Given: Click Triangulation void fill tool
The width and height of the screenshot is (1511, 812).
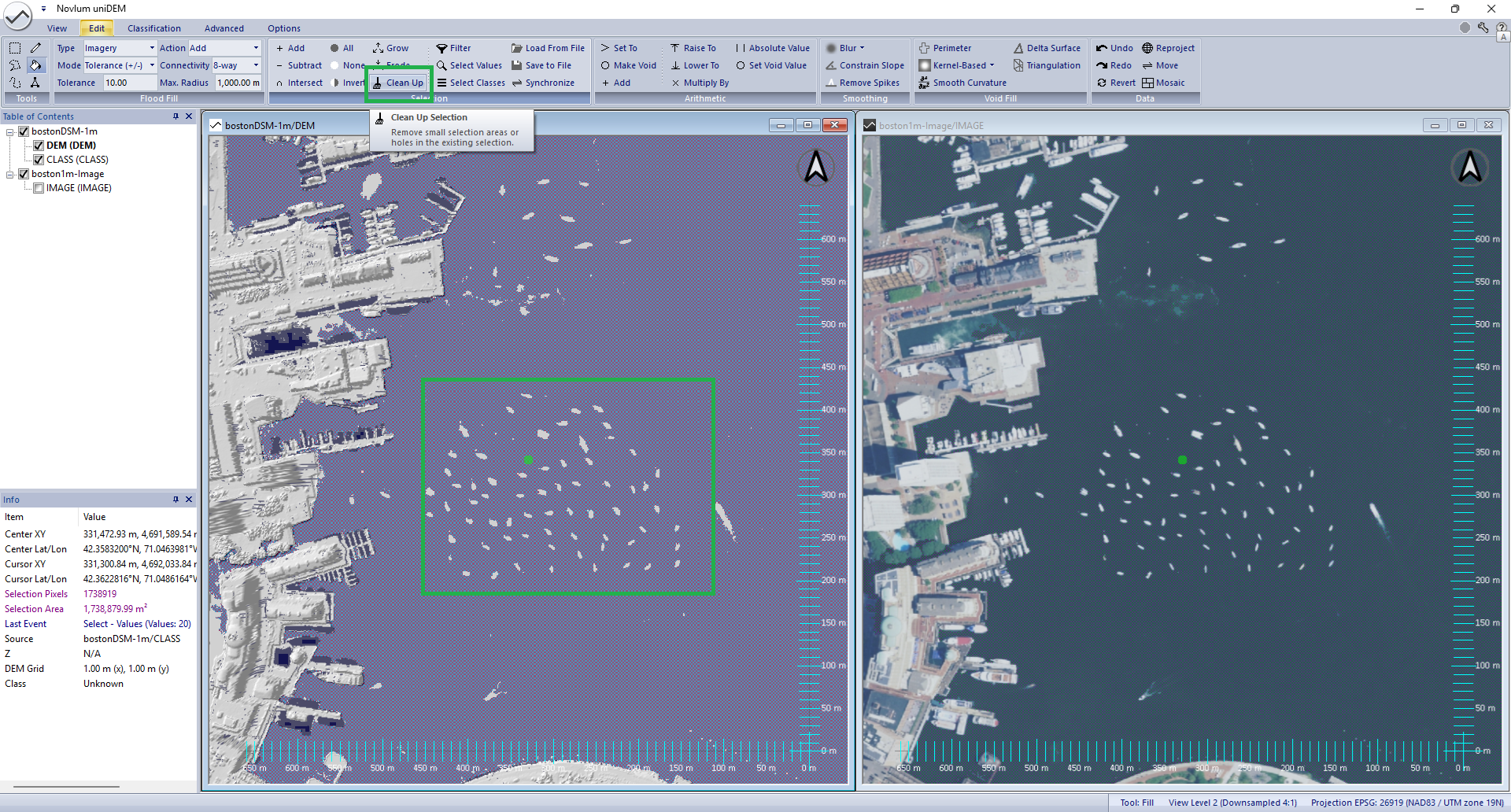Looking at the screenshot, I should point(1046,65).
